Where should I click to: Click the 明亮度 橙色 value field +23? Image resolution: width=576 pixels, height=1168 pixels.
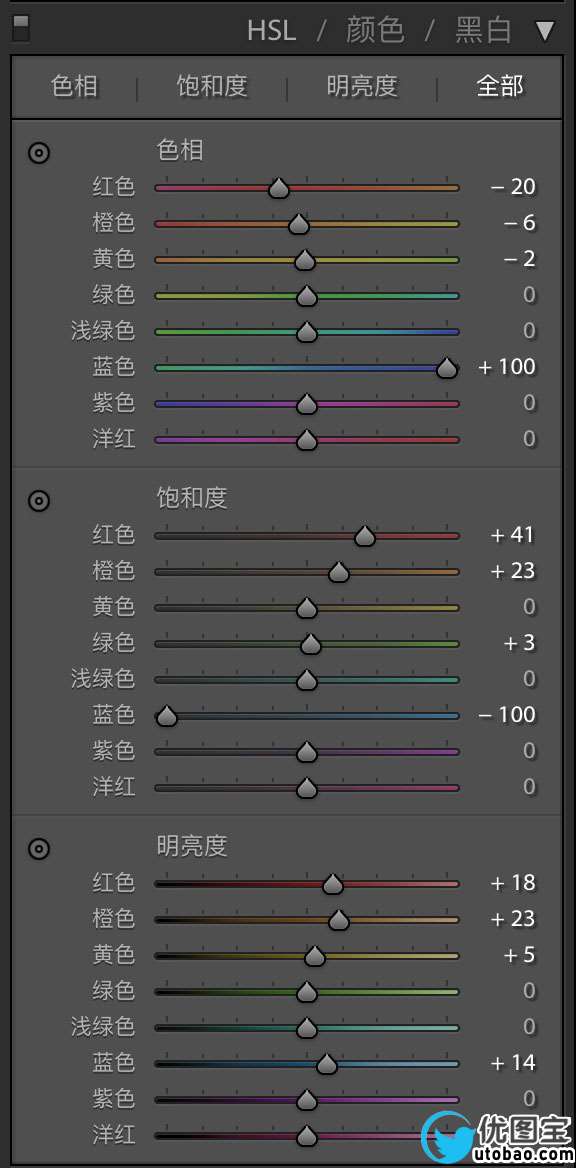[513, 918]
